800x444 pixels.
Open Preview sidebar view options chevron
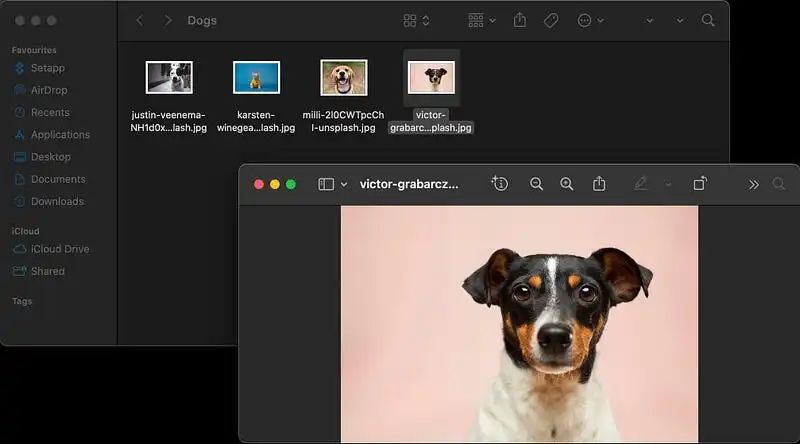pos(344,185)
